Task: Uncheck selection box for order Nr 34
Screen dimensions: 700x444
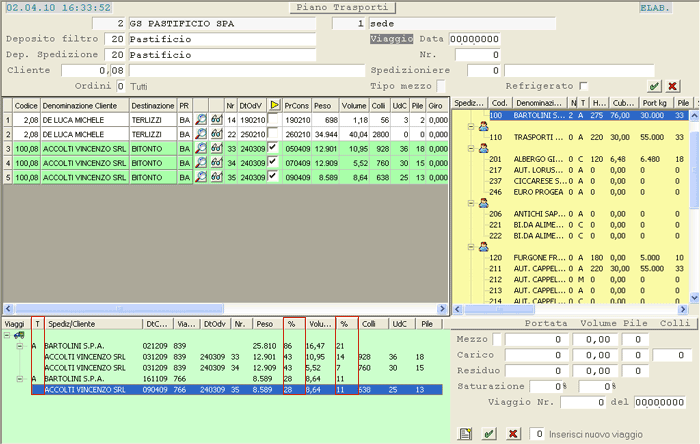Action: point(273,162)
